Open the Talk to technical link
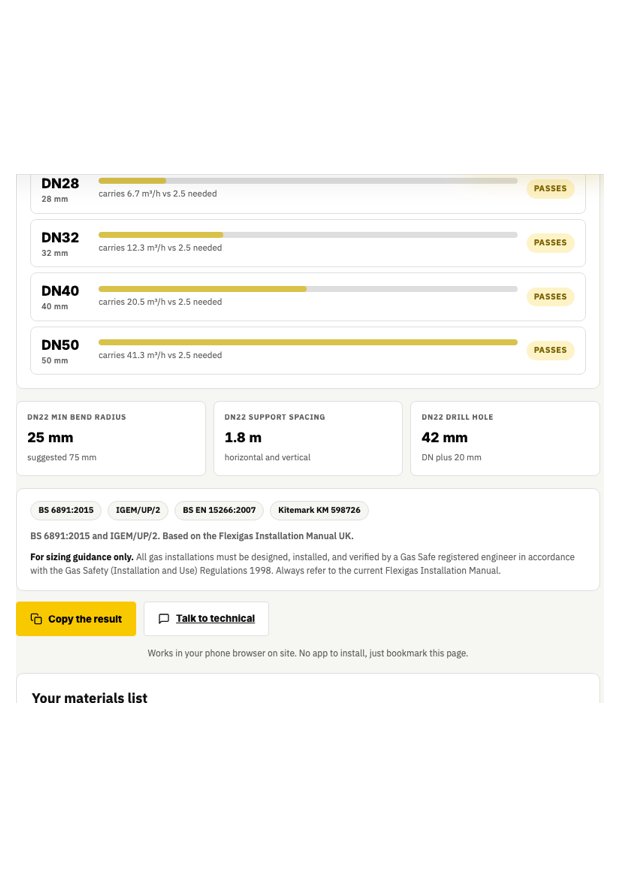The height and width of the screenshot is (877, 620). pyautogui.click(x=215, y=619)
